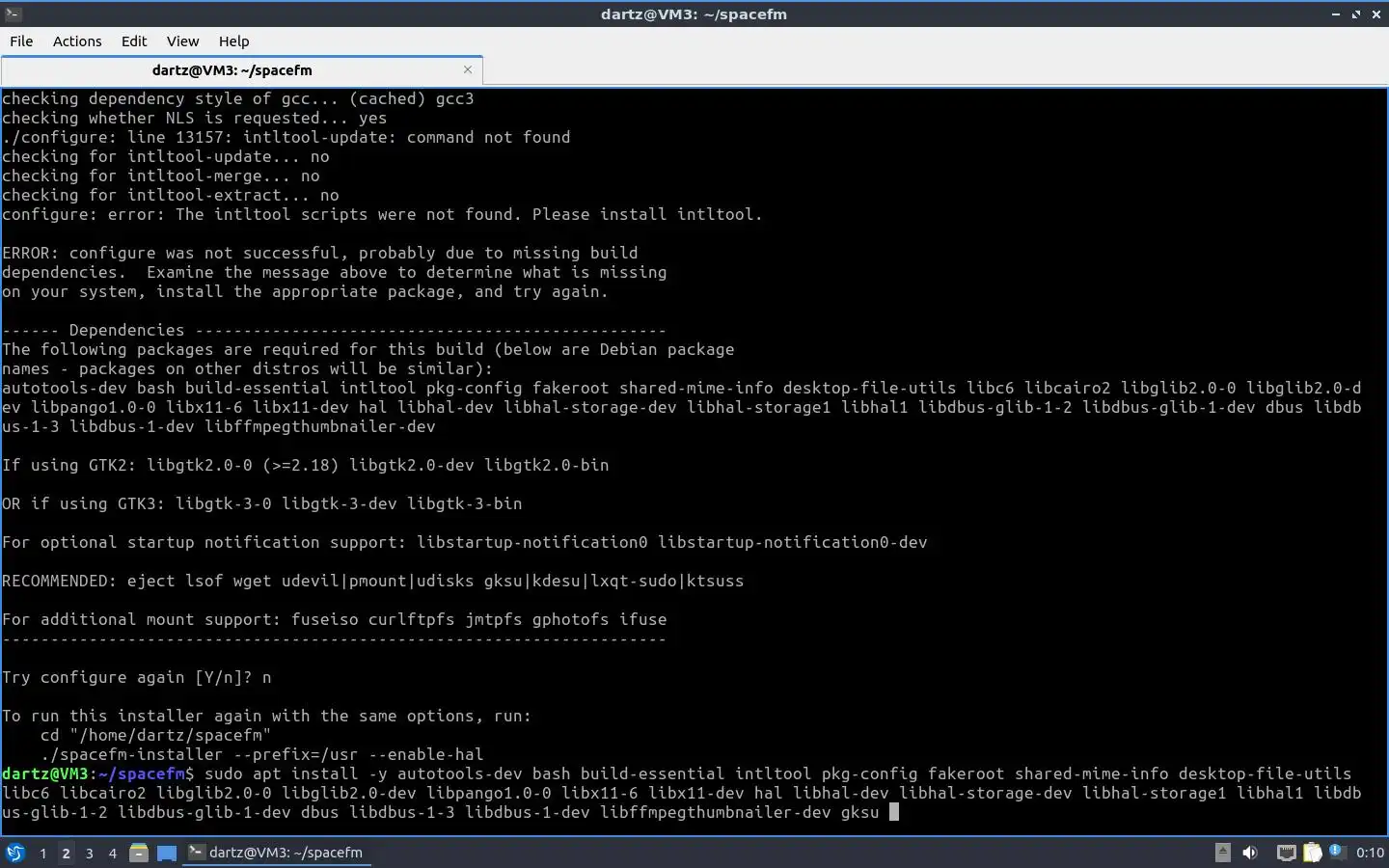Click the show desktop icon

coord(167,853)
